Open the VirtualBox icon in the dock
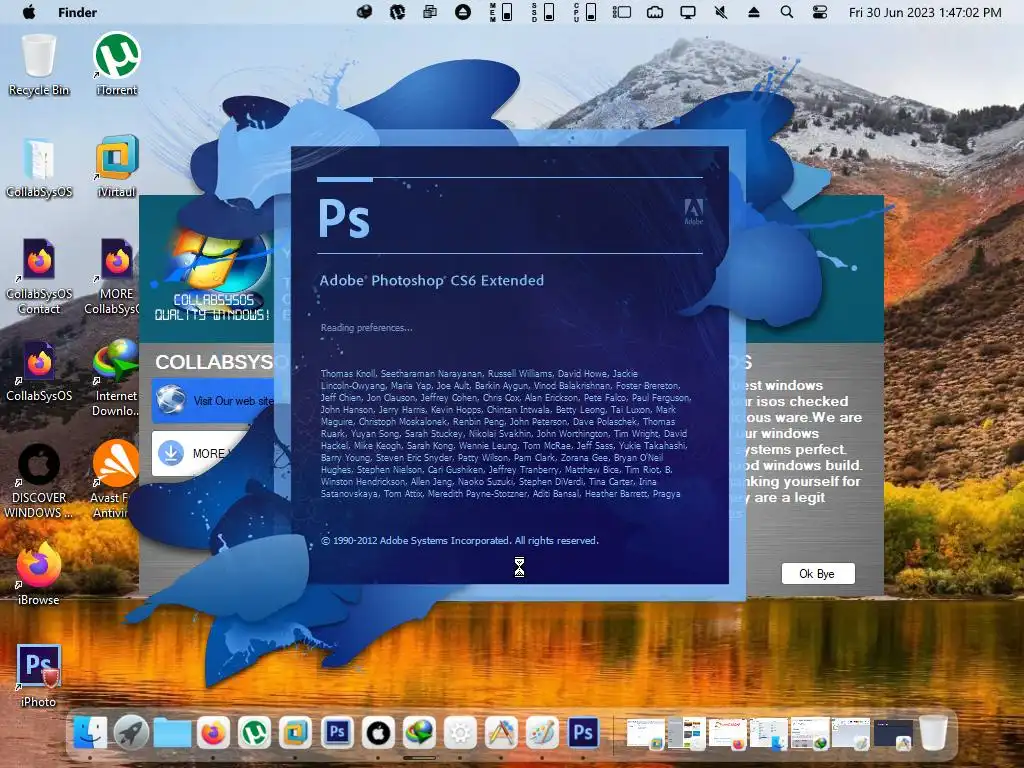The width and height of the screenshot is (1024, 768). [x=295, y=733]
